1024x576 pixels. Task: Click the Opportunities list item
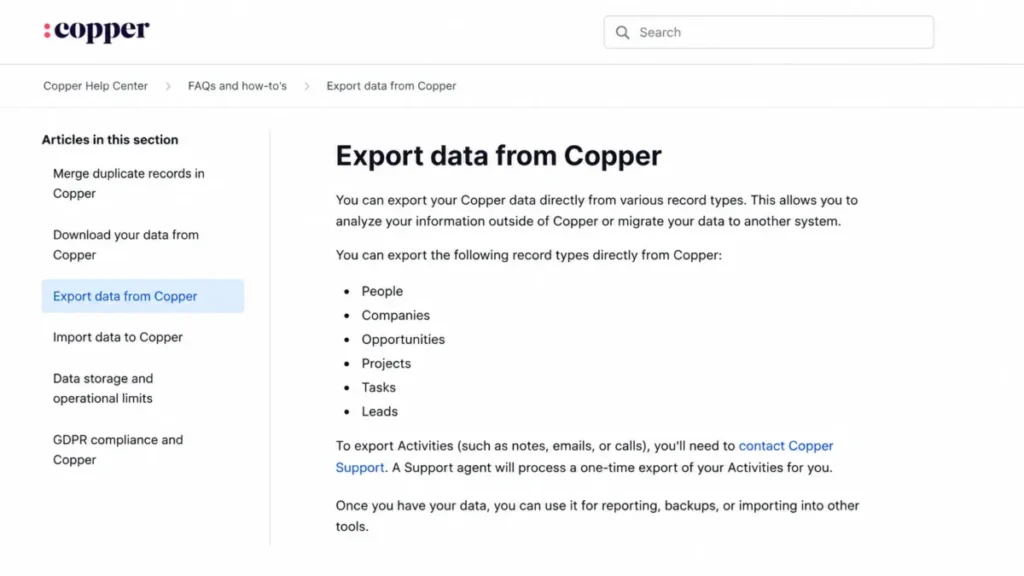click(x=403, y=340)
